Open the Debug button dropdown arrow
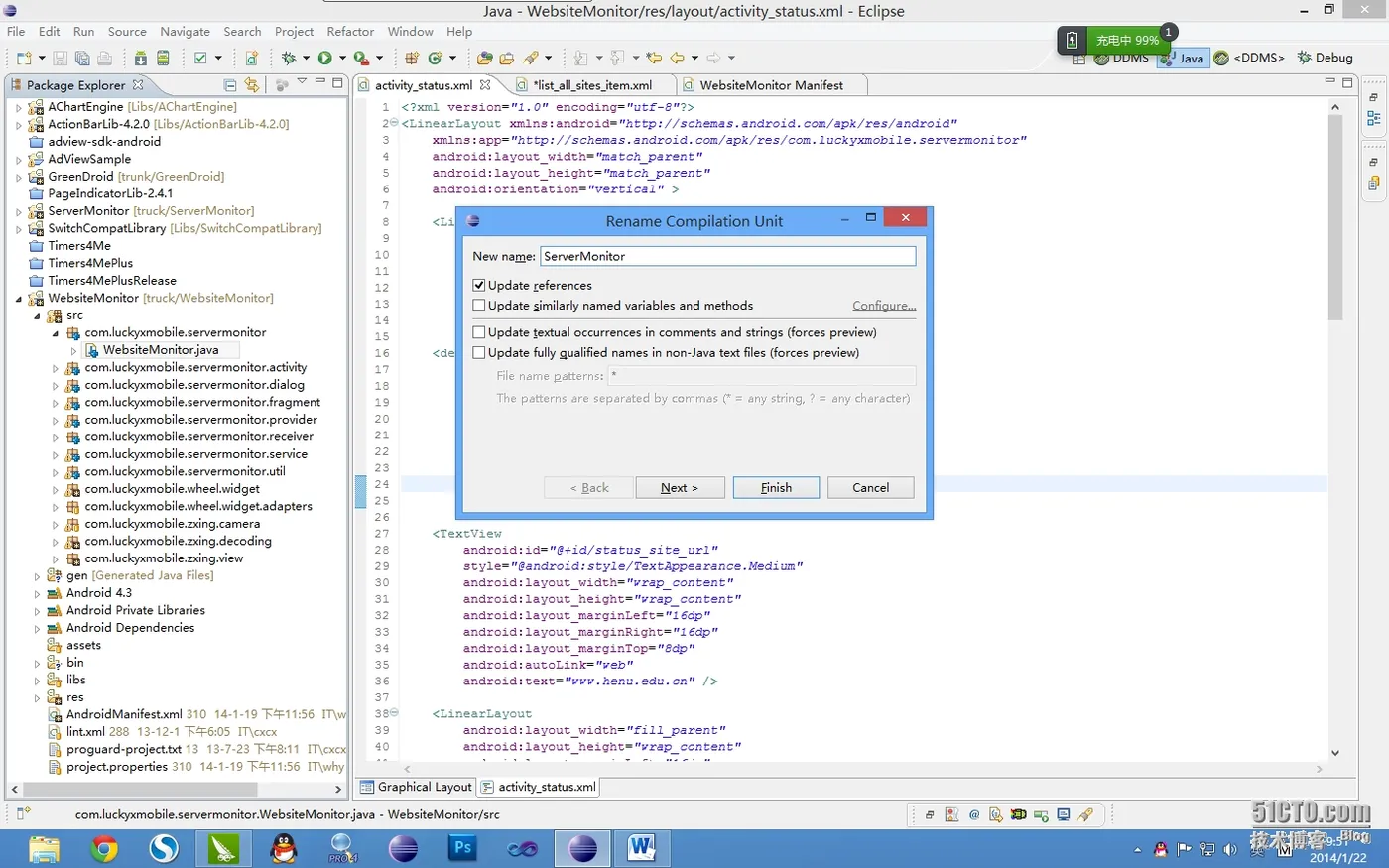Screen dimensions: 1389x868 (x=306, y=59)
